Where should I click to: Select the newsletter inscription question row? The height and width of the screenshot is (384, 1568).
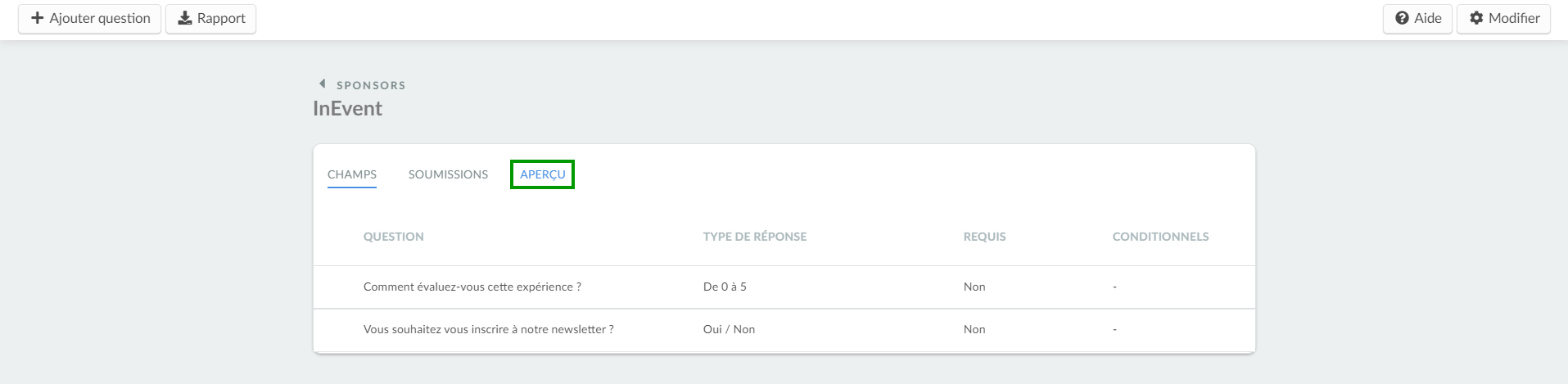click(x=784, y=330)
